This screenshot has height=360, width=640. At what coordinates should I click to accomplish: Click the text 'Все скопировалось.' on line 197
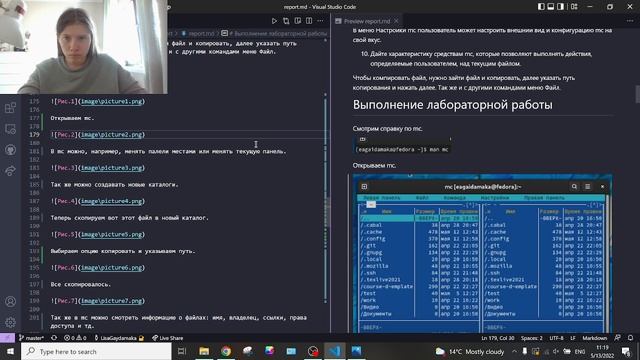coord(80,284)
